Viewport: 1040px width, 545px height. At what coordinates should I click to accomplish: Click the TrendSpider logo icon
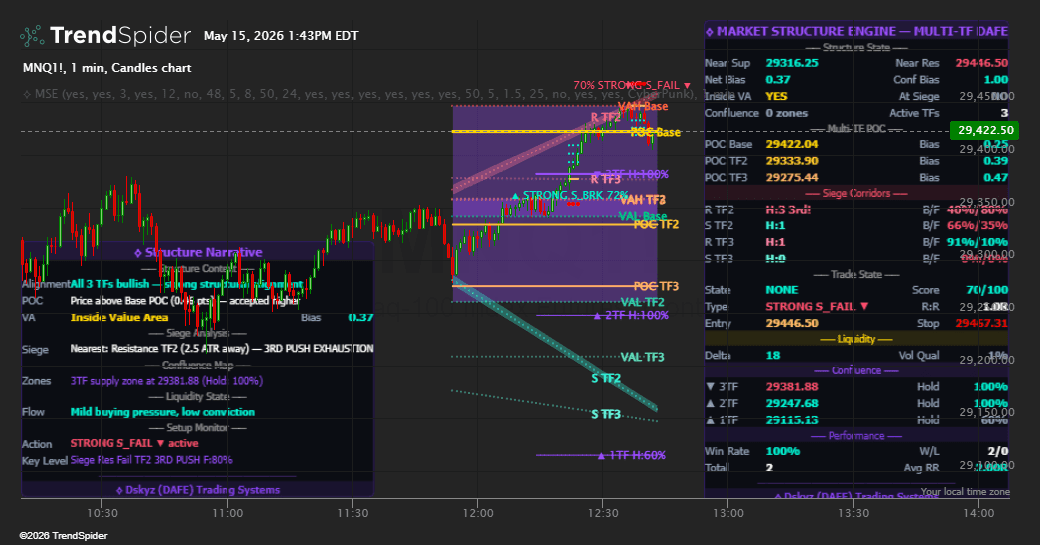[32, 35]
